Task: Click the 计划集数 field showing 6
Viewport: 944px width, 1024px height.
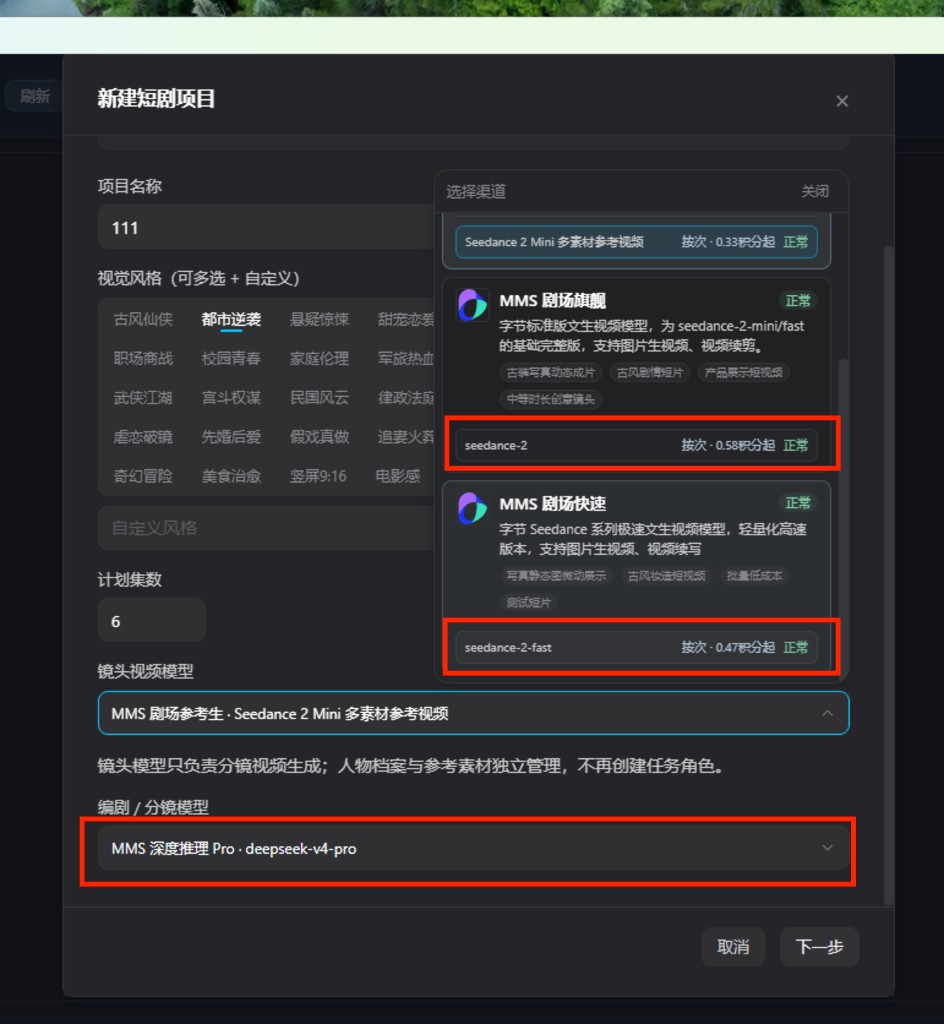Action: [151, 620]
